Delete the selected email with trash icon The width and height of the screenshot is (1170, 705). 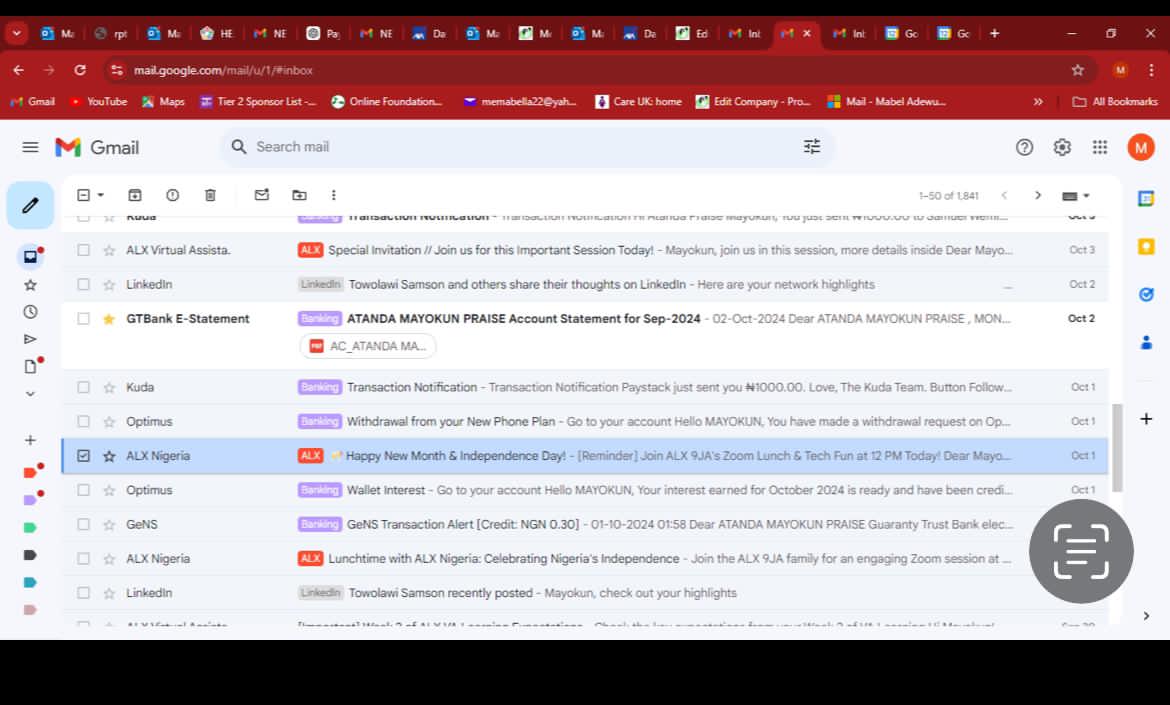(x=210, y=195)
